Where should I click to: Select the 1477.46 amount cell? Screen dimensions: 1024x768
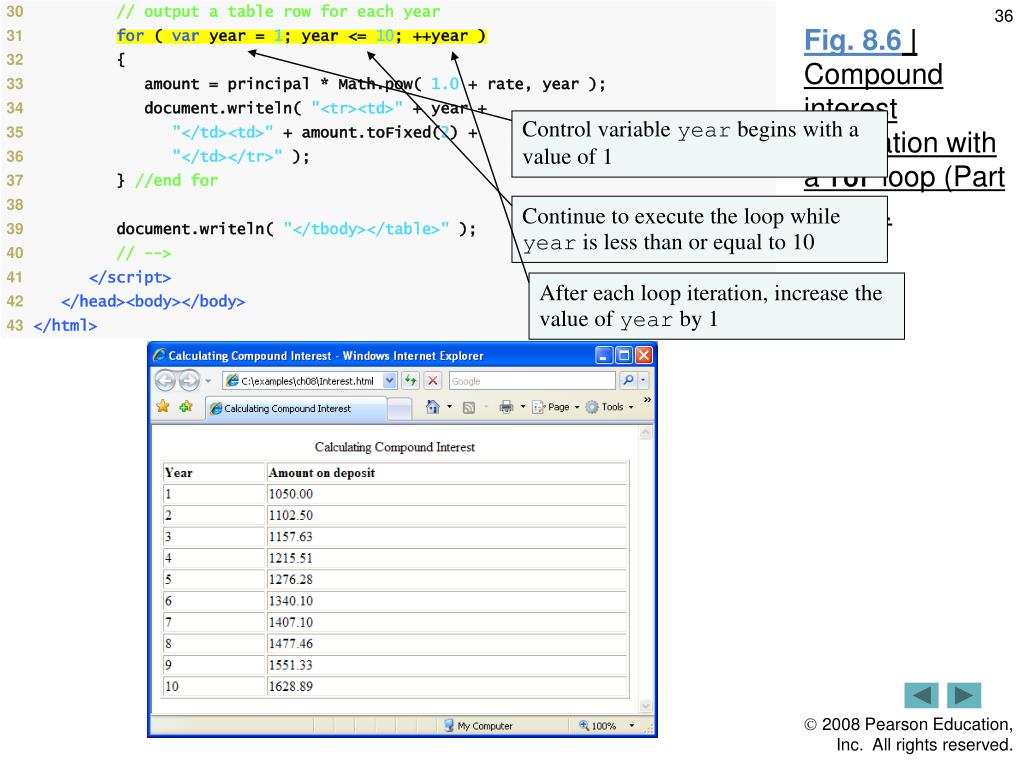pyautogui.click(x=447, y=644)
